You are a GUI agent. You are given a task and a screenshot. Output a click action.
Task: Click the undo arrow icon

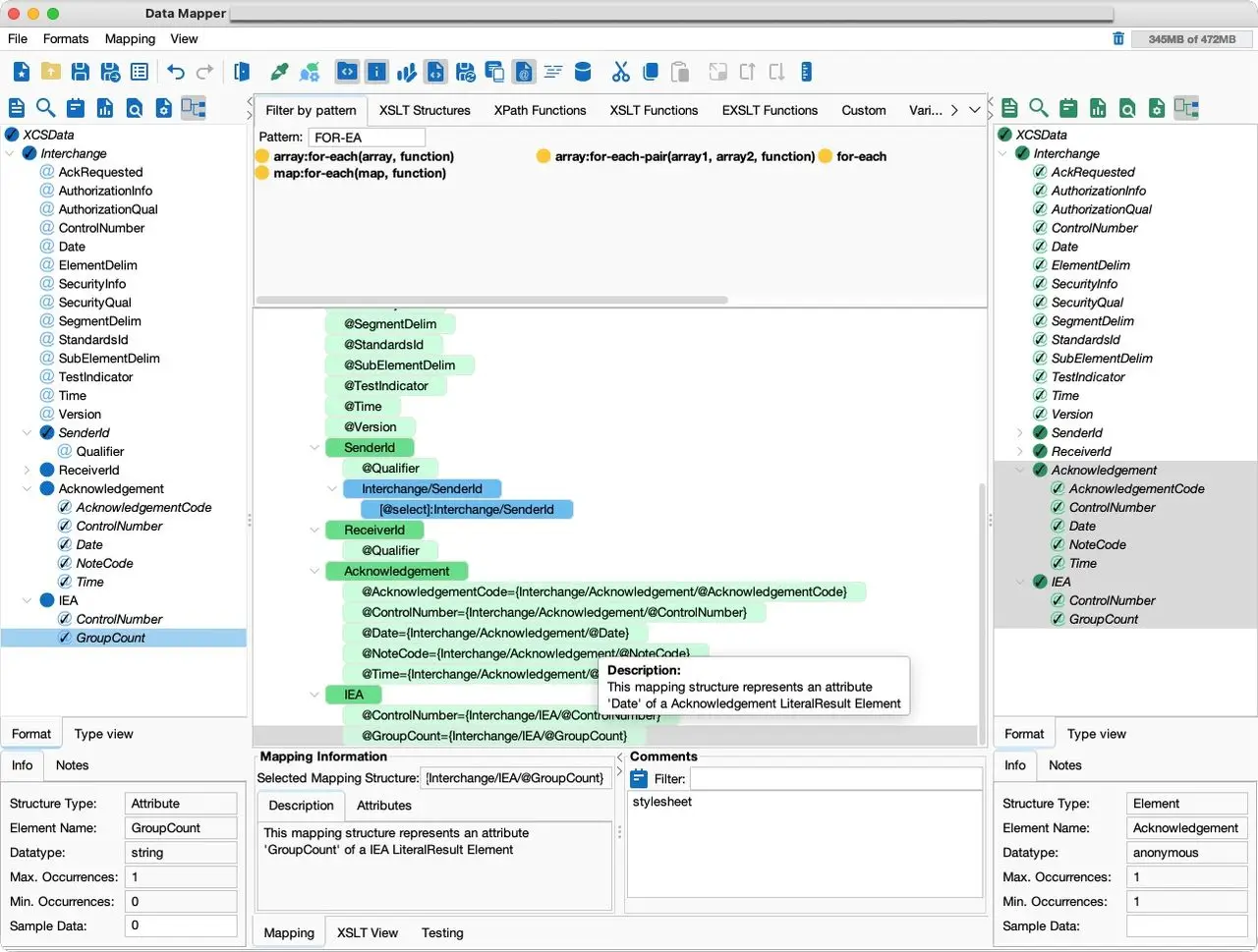[x=176, y=72]
